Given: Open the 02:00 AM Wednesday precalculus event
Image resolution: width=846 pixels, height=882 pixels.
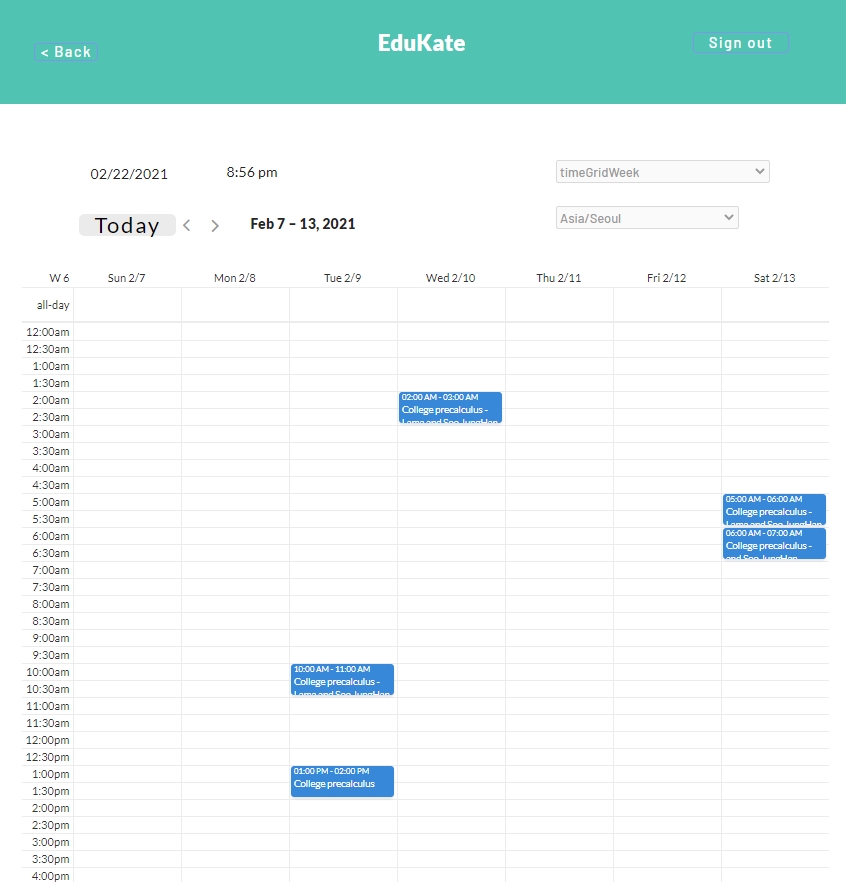Looking at the screenshot, I should coord(450,407).
